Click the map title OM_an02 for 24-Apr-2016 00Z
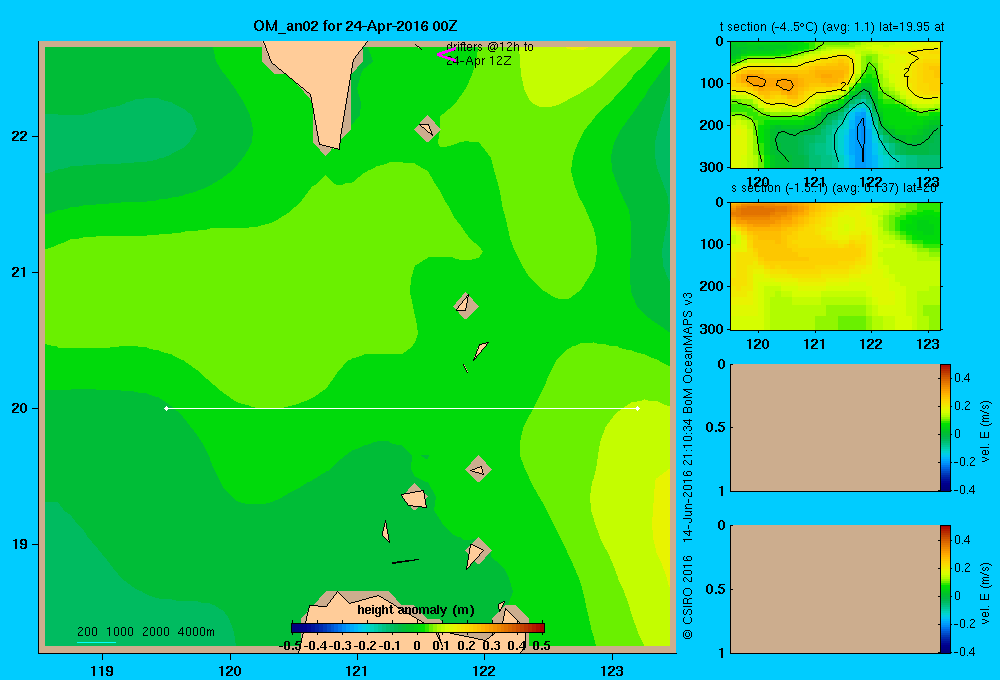The image size is (1000, 680). point(355,26)
